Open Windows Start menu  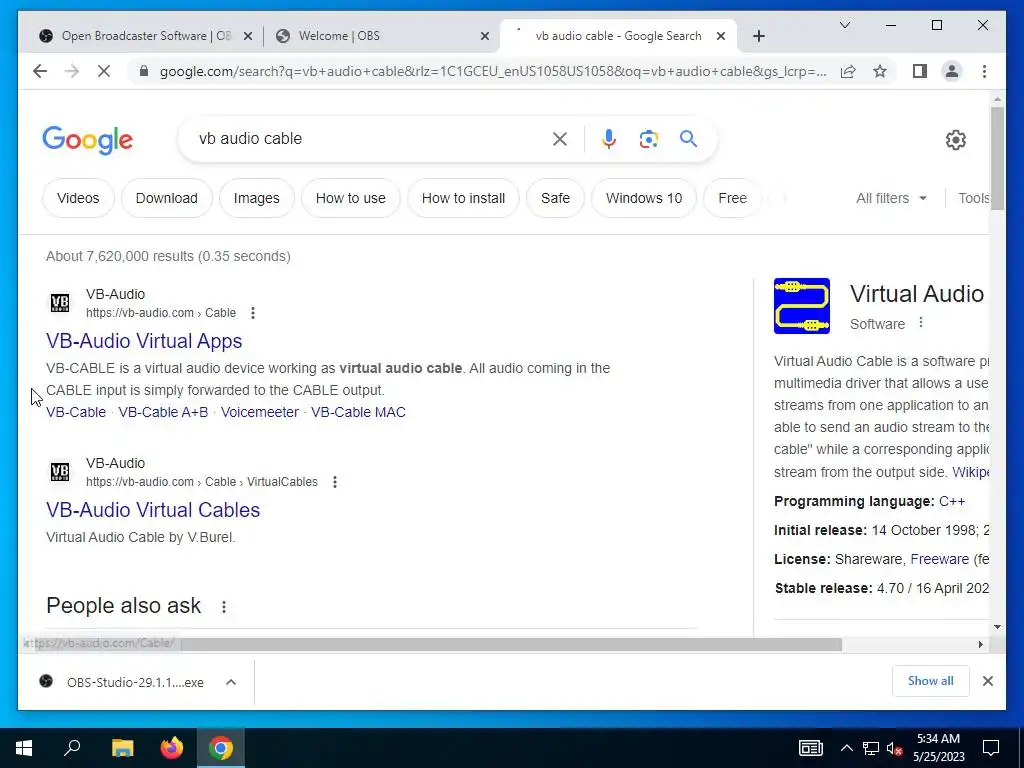point(24,748)
